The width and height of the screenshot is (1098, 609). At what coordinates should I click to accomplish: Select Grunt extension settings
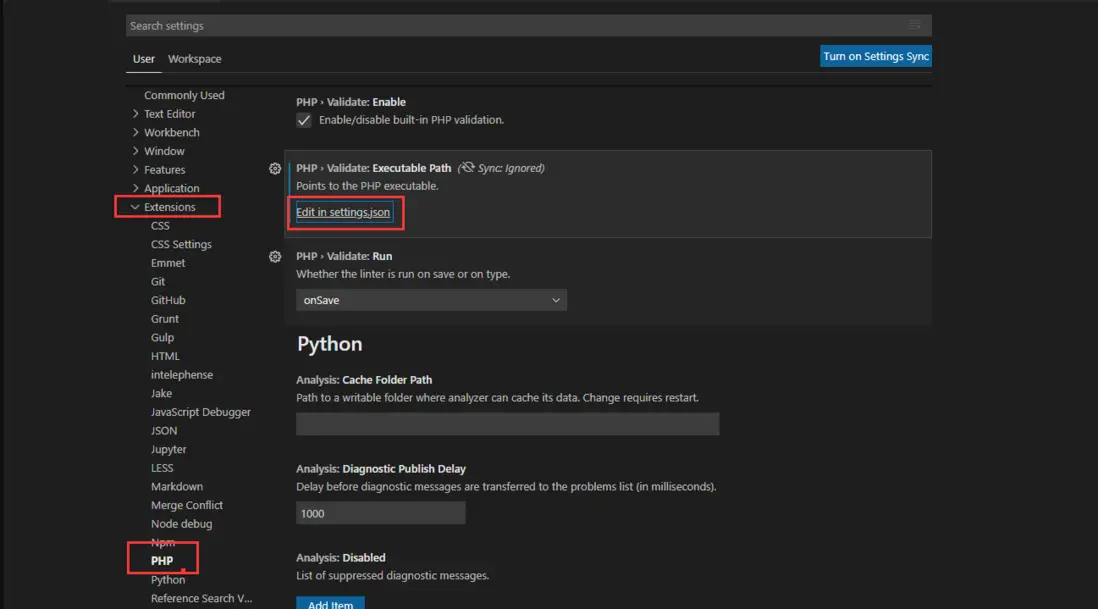point(165,319)
